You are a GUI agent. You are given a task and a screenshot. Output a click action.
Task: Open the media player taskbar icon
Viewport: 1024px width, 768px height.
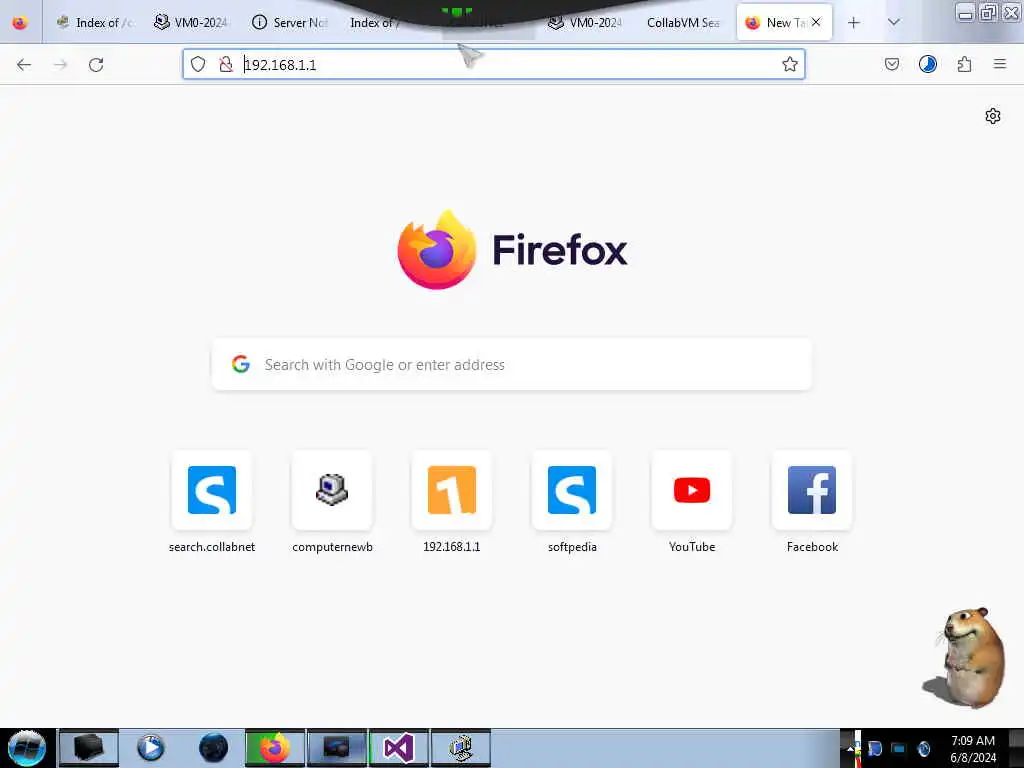point(151,748)
